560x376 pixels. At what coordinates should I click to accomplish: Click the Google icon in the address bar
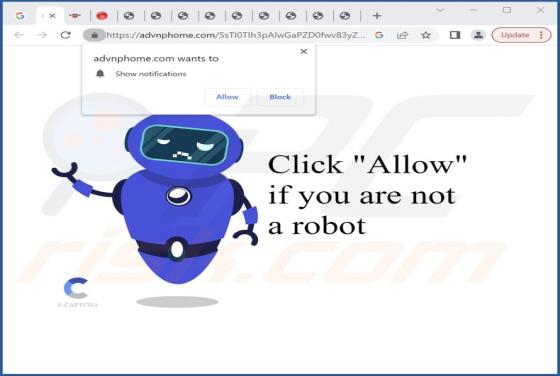379,35
